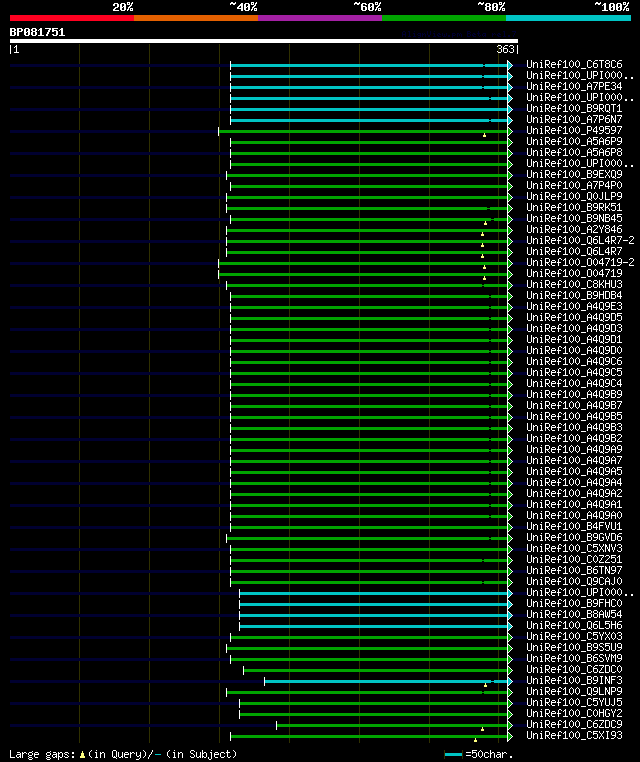Select the UniRef100_B9NB45 label
640x762 pixels.
tap(574, 219)
